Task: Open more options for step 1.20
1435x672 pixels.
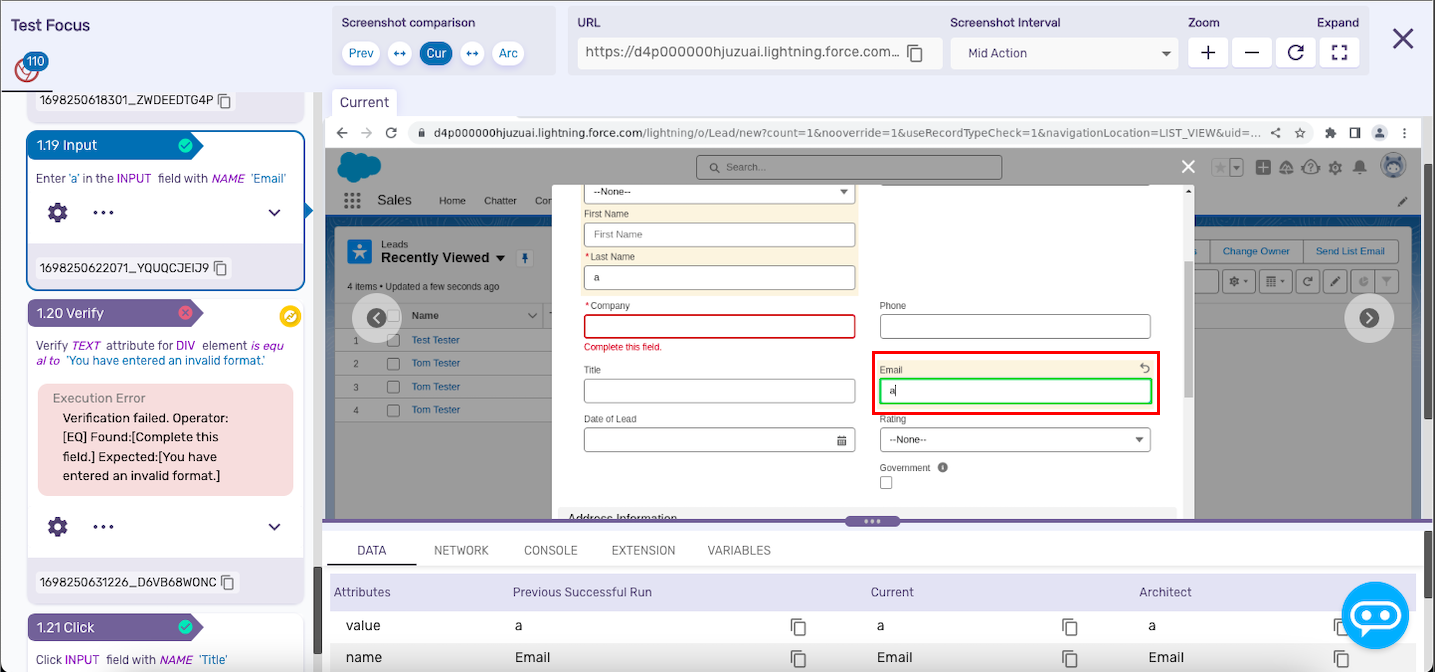Action: pos(104,526)
